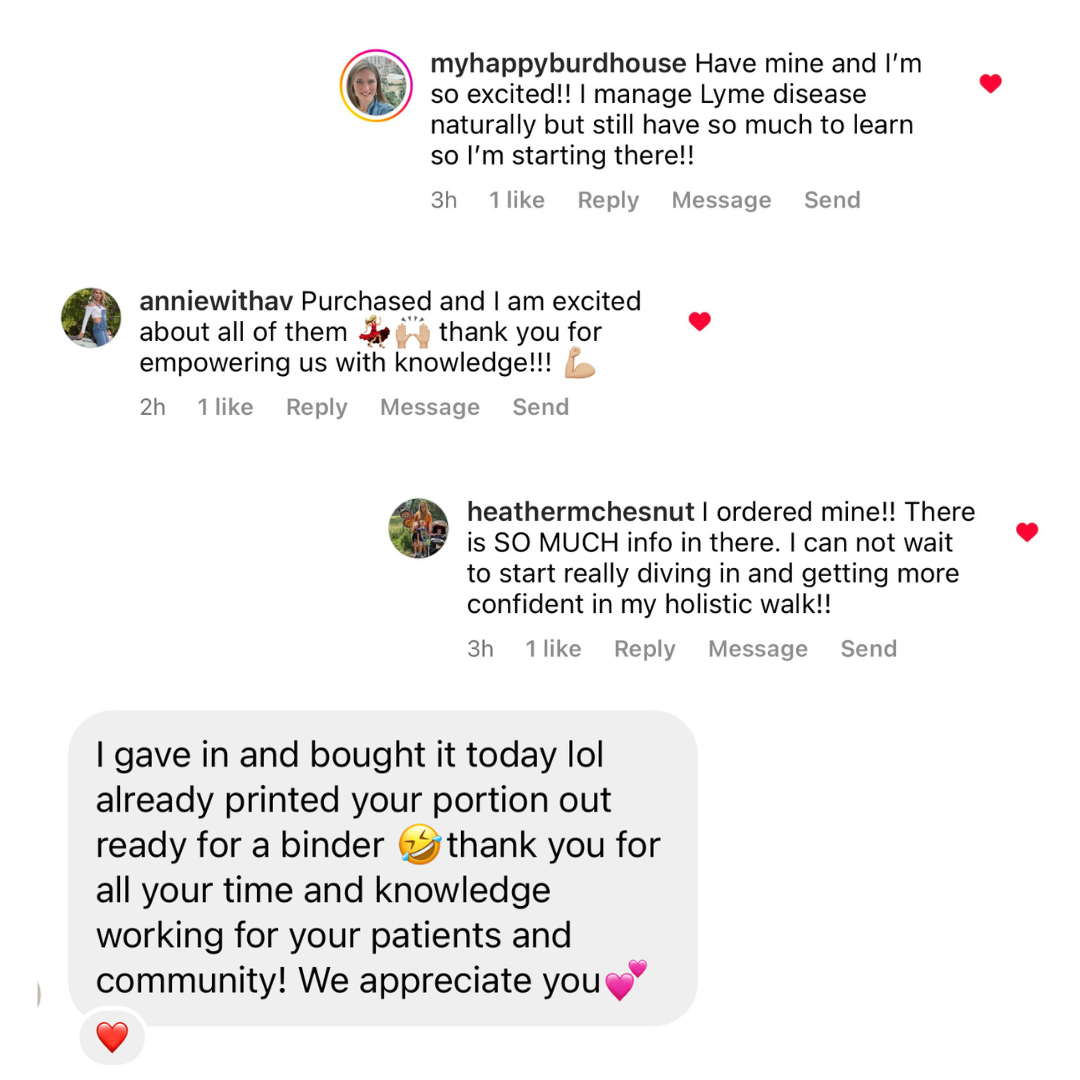Toggle like heart on heathermchesnut's comment

[x=1027, y=532]
